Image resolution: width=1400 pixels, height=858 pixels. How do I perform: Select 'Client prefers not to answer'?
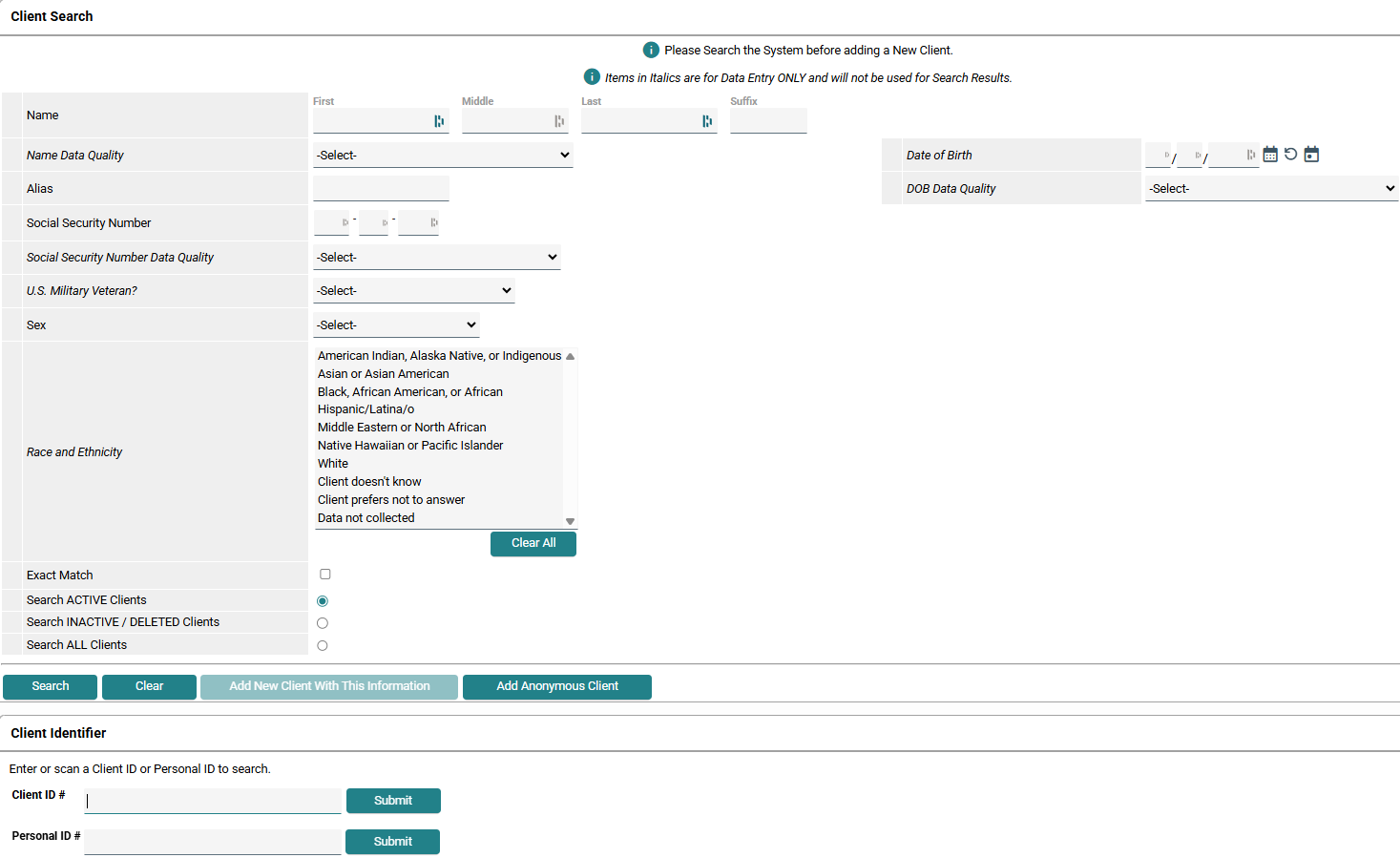pyautogui.click(x=439, y=500)
